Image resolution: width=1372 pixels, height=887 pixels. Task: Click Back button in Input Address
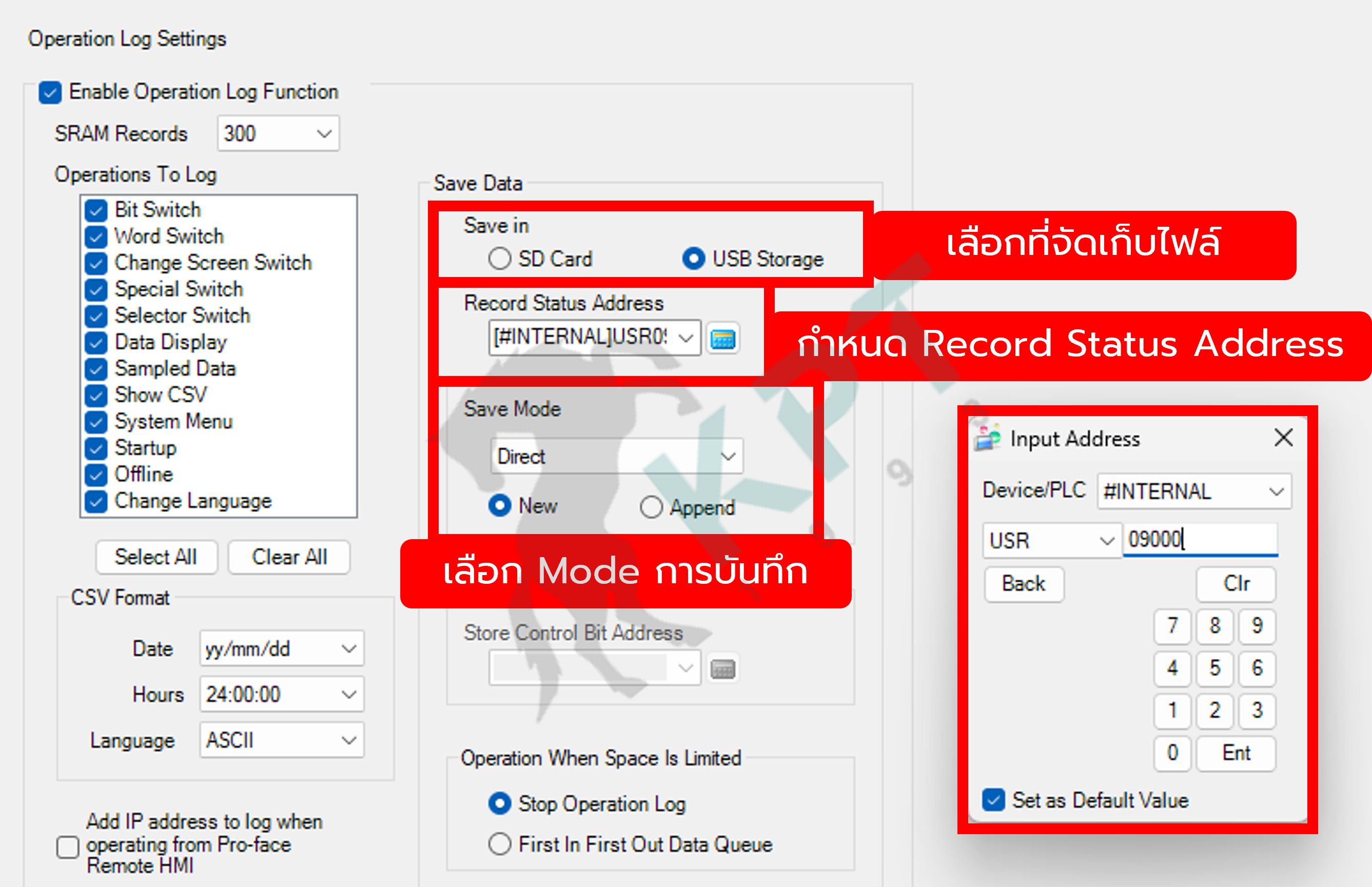pyautogui.click(x=1024, y=584)
